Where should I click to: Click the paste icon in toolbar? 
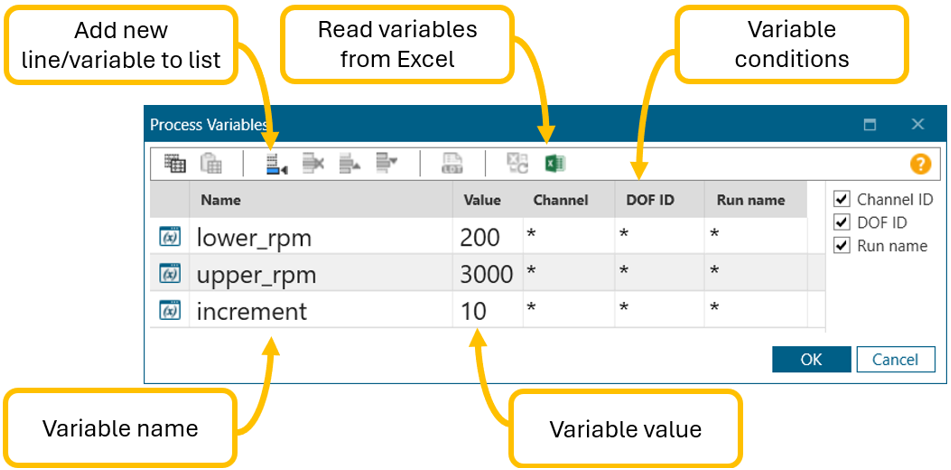[211, 164]
